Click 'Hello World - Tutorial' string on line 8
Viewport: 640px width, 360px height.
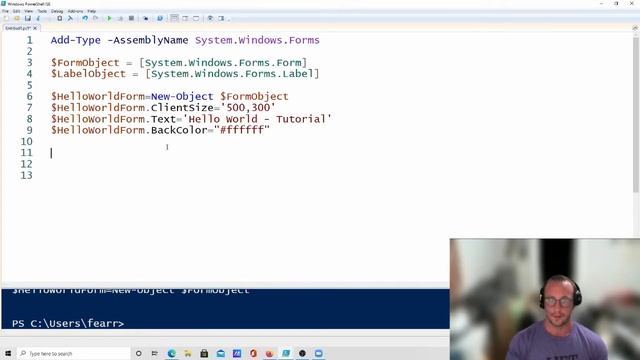point(257,119)
